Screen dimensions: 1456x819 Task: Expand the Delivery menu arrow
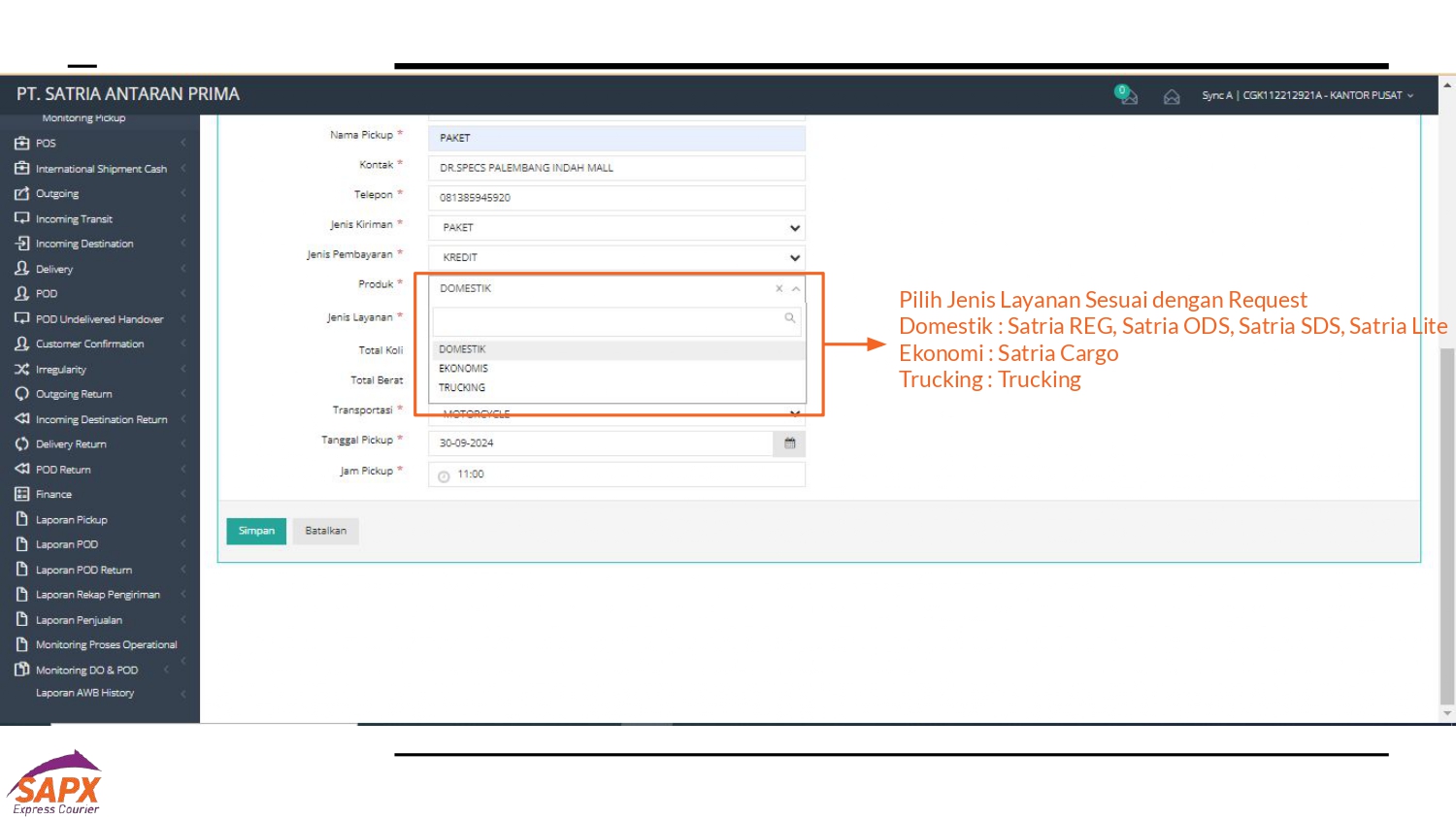pyautogui.click(x=182, y=269)
